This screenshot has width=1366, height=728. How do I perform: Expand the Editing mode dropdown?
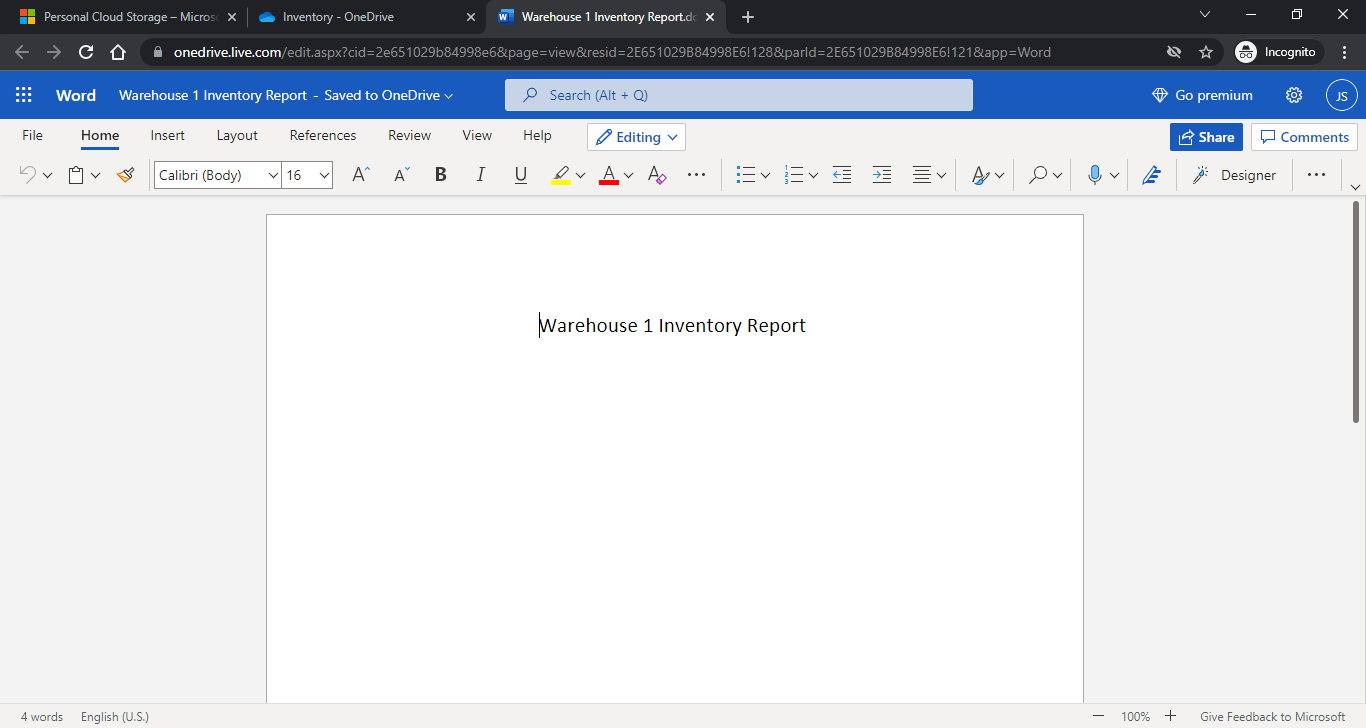pos(636,137)
